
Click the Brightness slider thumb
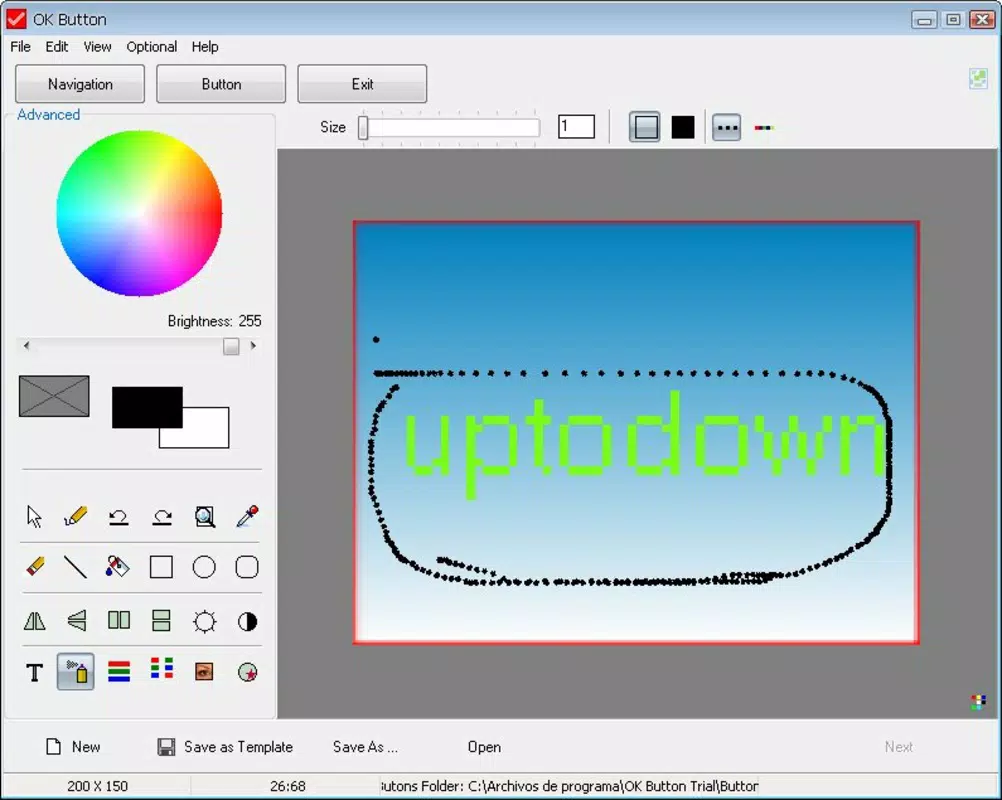coord(231,346)
